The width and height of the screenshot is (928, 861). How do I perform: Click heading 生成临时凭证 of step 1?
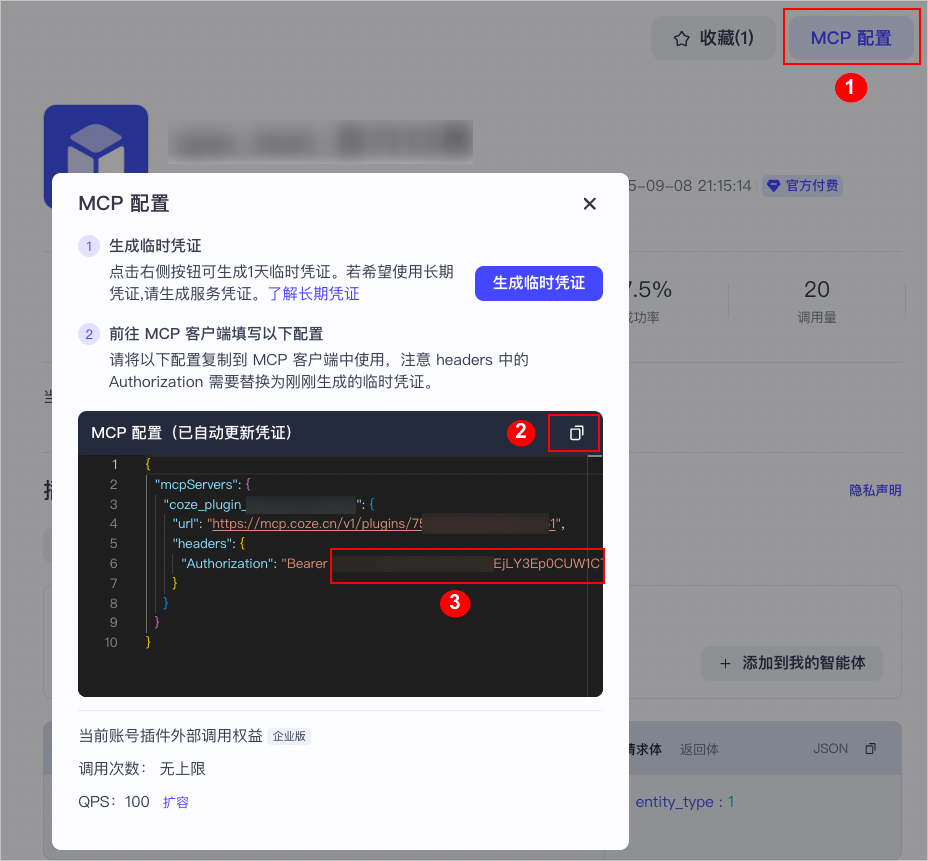click(155, 246)
